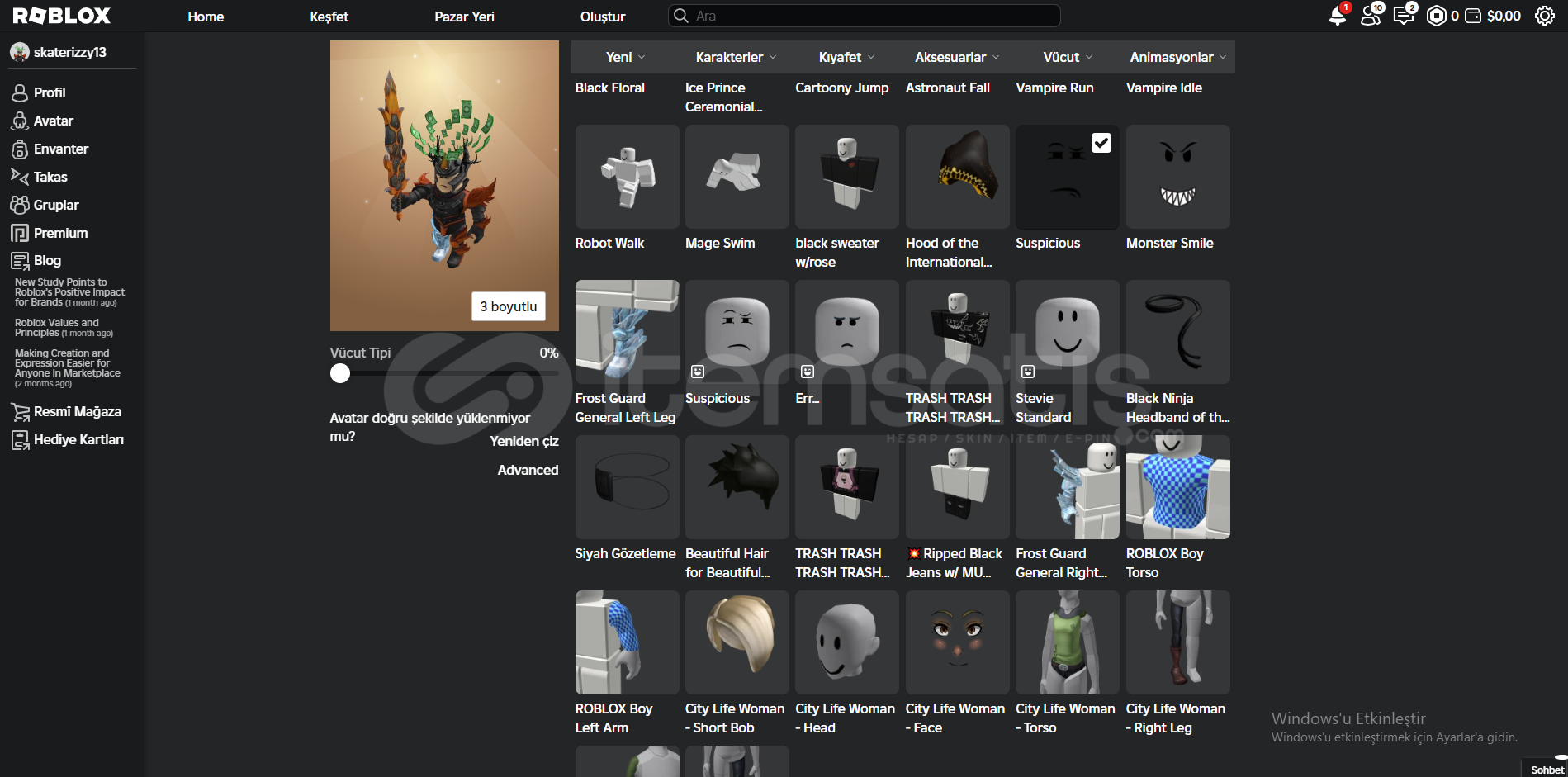1568x777 pixels.
Task: Equip the Black Ninja Headband
Action: point(1178,332)
